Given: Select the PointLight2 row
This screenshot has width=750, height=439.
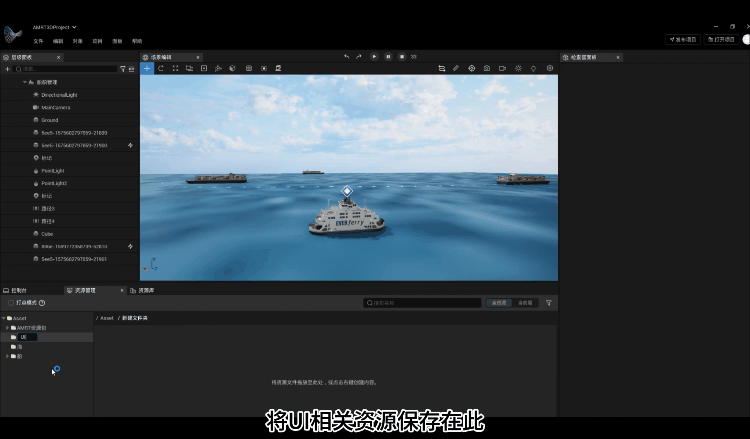Looking at the screenshot, I should [70, 183].
